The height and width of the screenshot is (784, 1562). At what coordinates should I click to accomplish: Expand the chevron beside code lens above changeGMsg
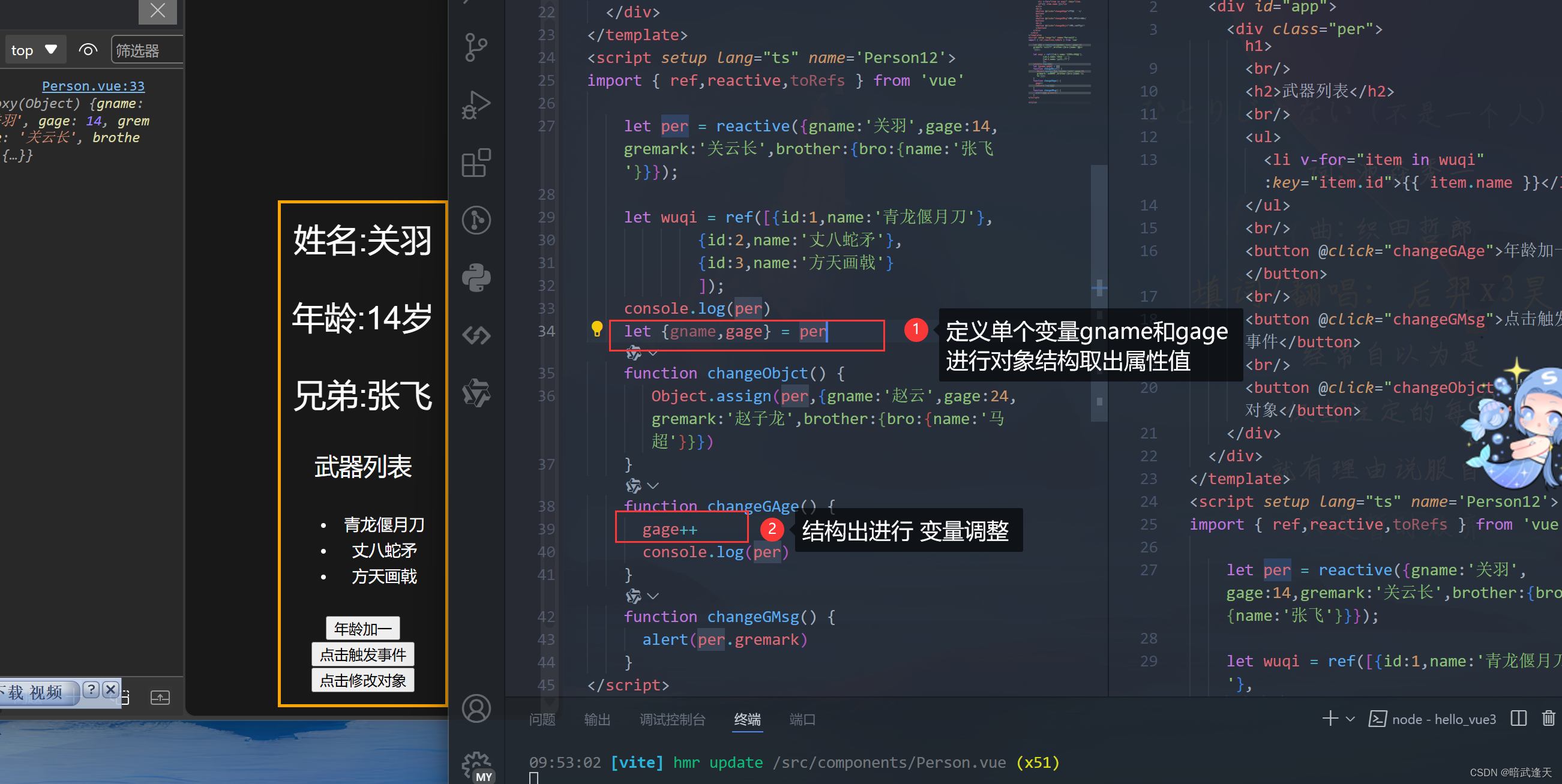point(652,596)
